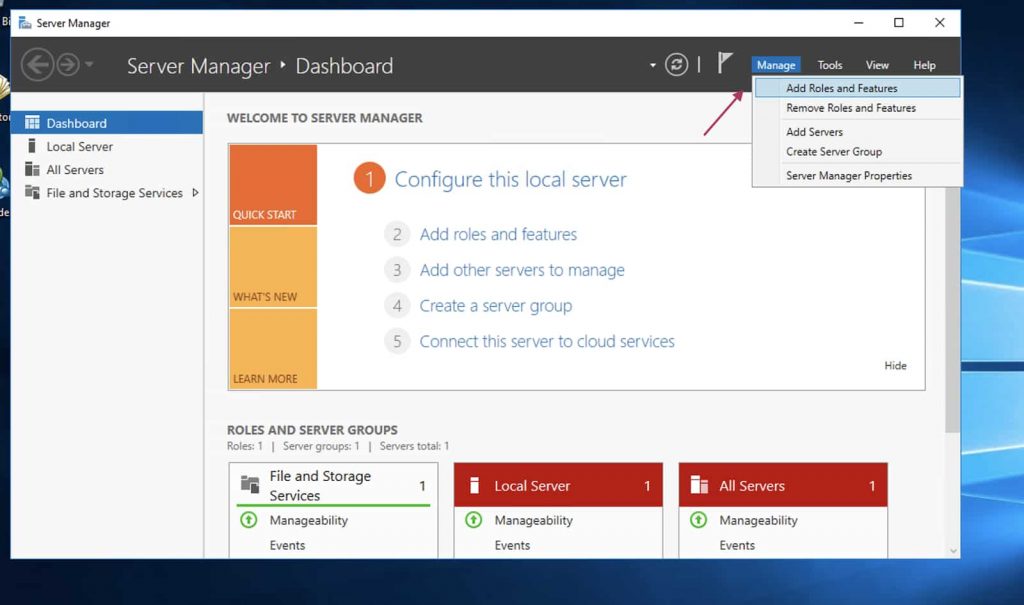Open the notifications flag icon
This screenshot has height=605, width=1024.
pyautogui.click(x=725, y=64)
